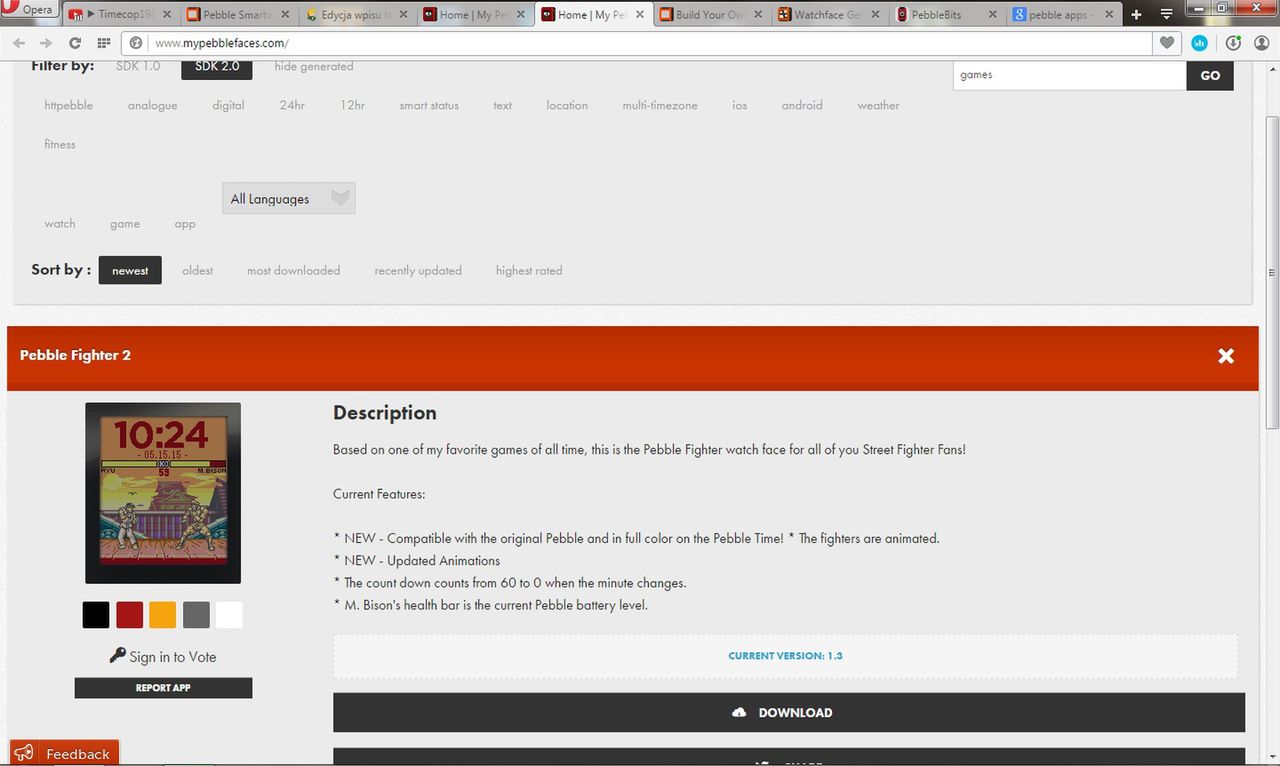Select the orange color swatch
1280x766 pixels.
[x=162, y=615]
